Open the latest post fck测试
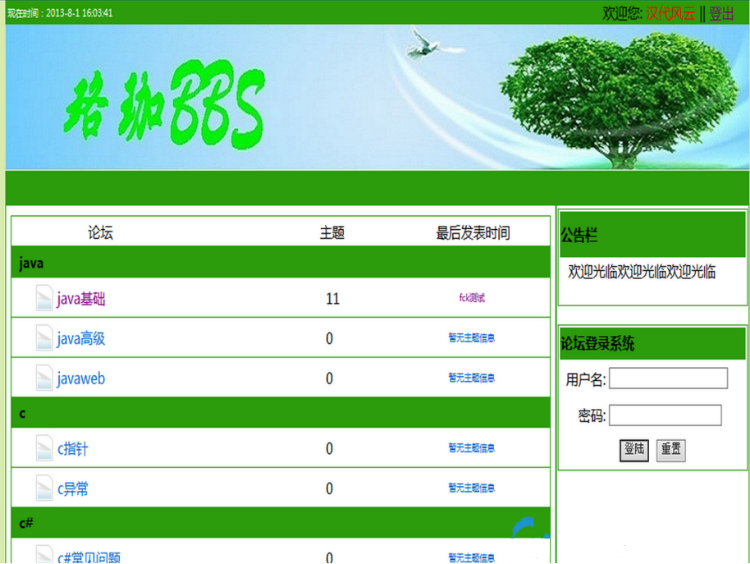 coord(472,298)
